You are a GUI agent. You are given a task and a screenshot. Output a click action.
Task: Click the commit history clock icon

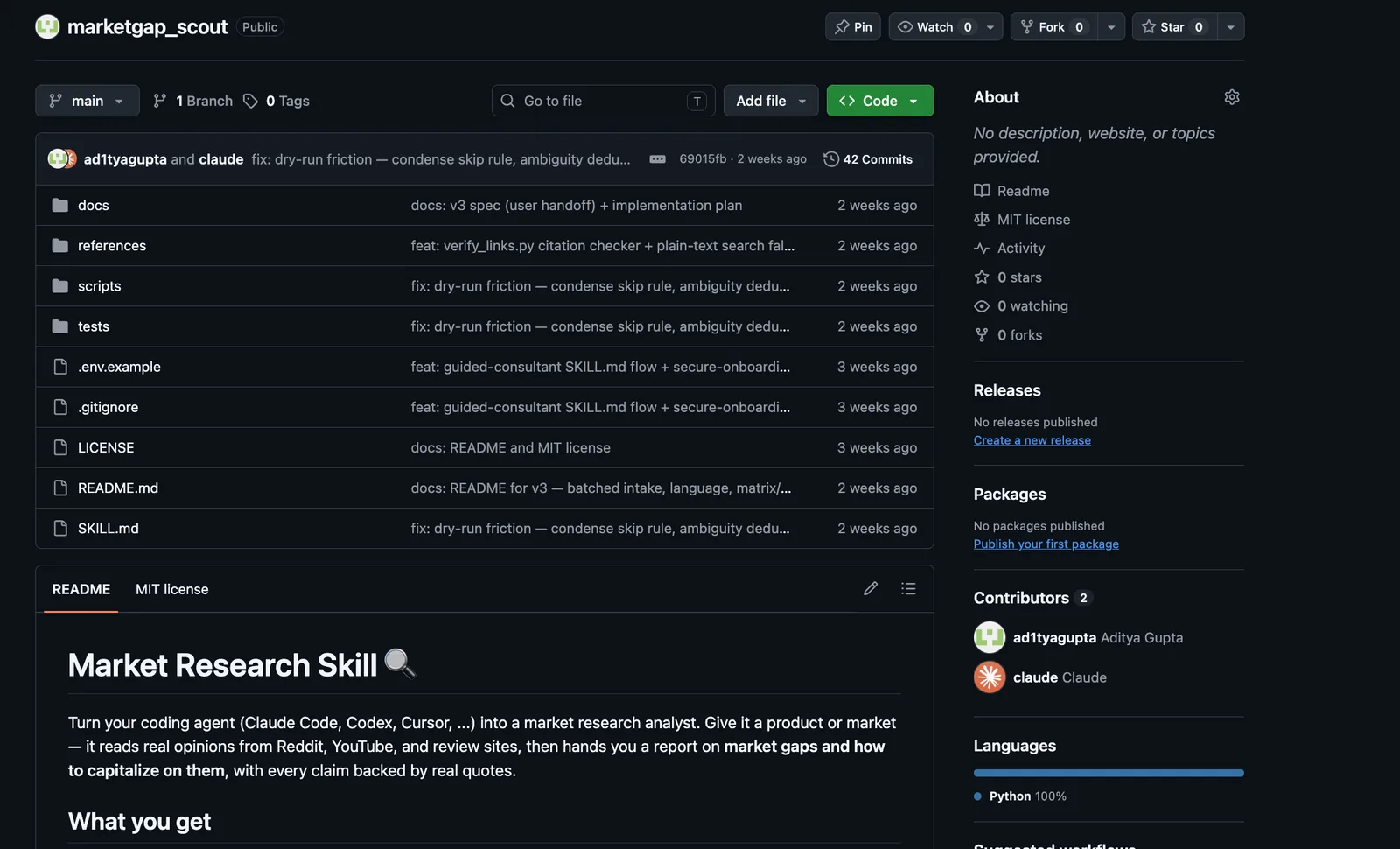pyautogui.click(x=831, y=159)
